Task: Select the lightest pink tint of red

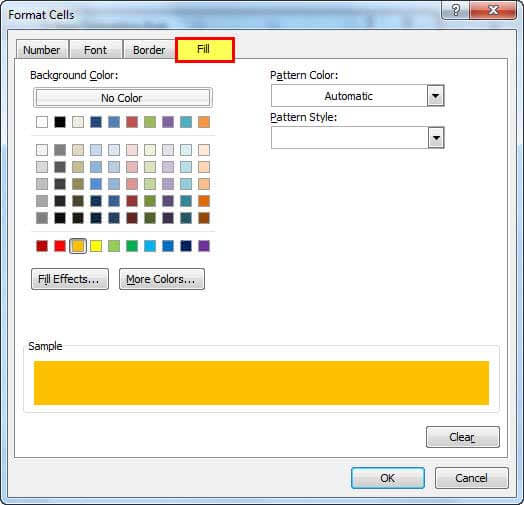Action: point(132,150)
